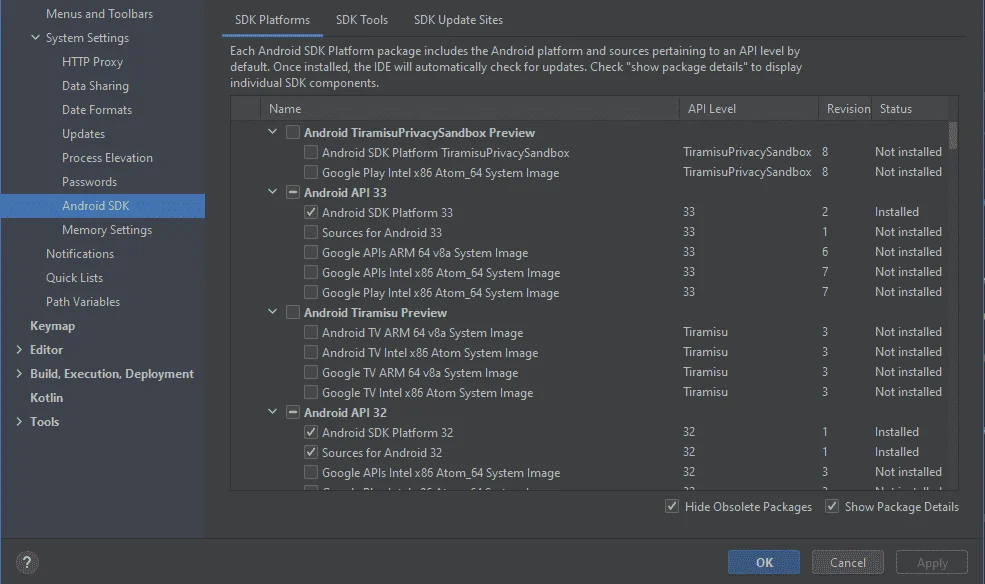Open Notifications settings

[x=80, y=254]
